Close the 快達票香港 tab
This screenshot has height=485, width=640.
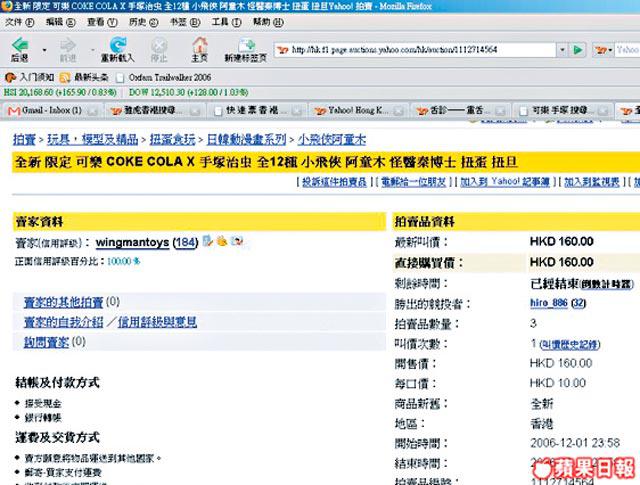(x=297, y=111)
